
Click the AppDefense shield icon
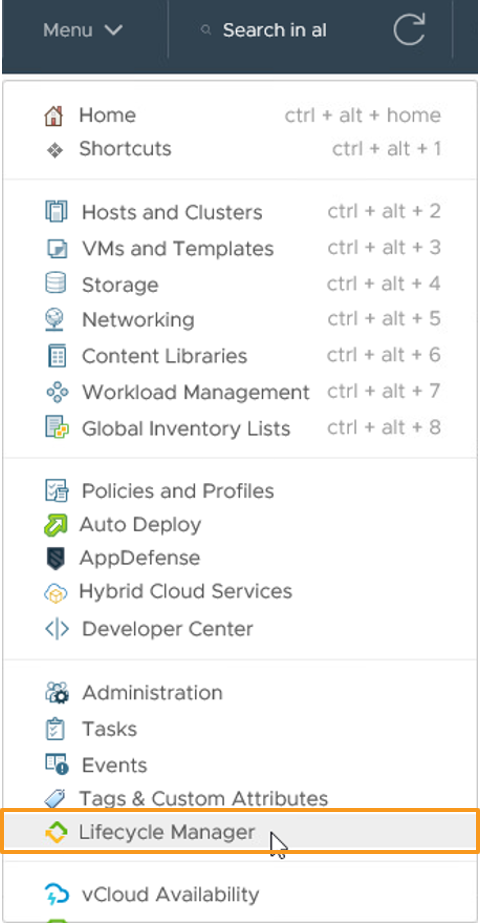[x=56, y=558]
